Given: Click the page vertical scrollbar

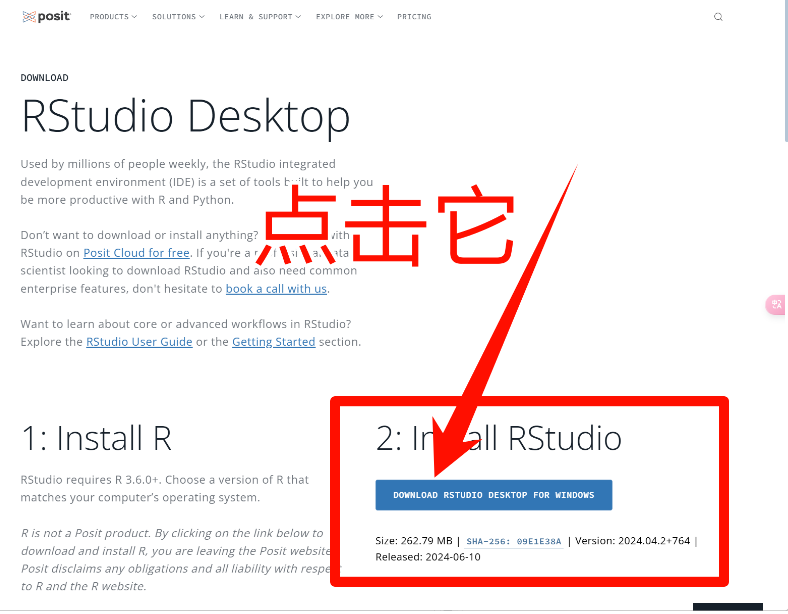Looking at the screenshot, I should (x=785, y=70).
